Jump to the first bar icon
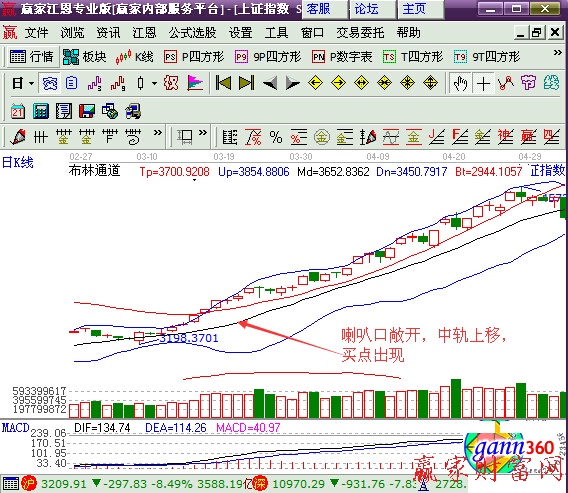The image size is (568, 493). 223,83
